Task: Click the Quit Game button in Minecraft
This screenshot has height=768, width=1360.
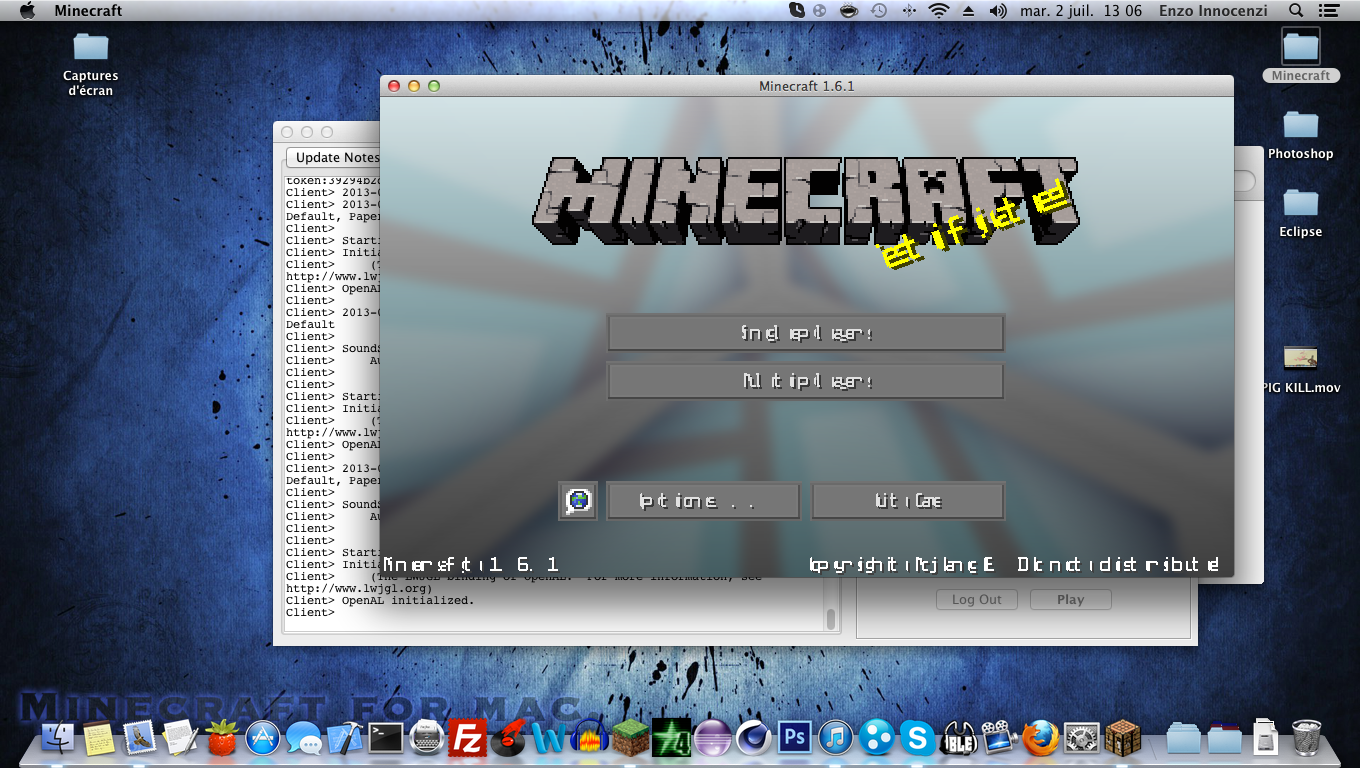Action: click(x=908, y=501)
